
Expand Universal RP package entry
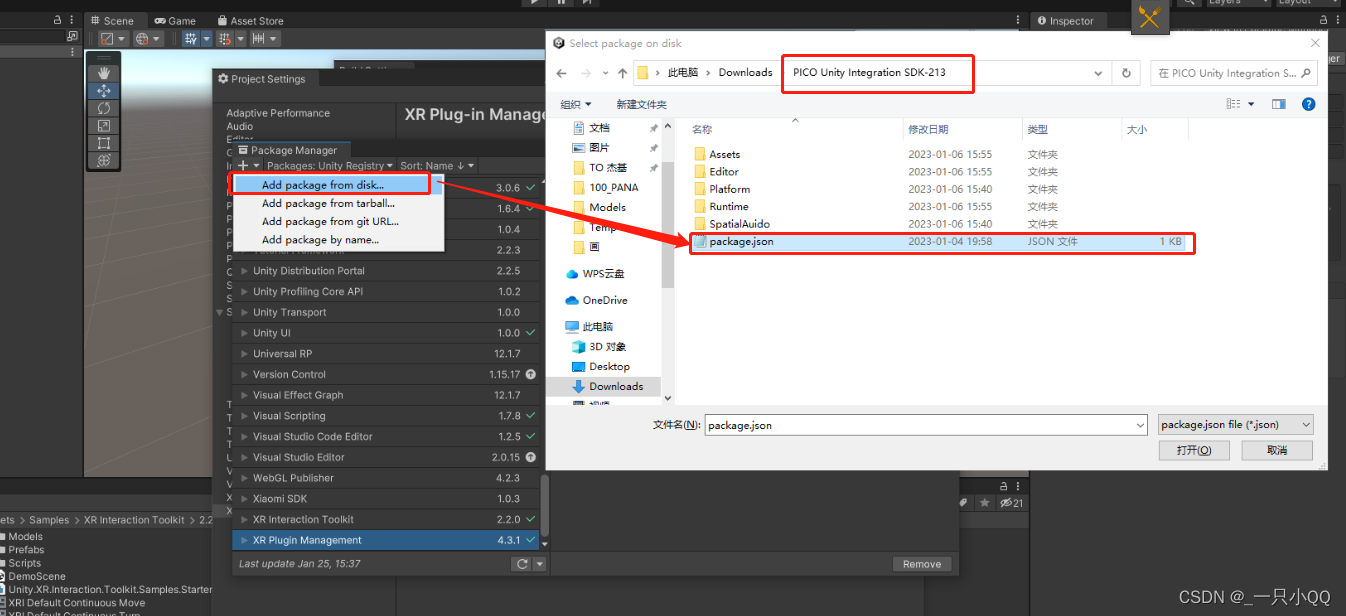[x=244, y=354]
